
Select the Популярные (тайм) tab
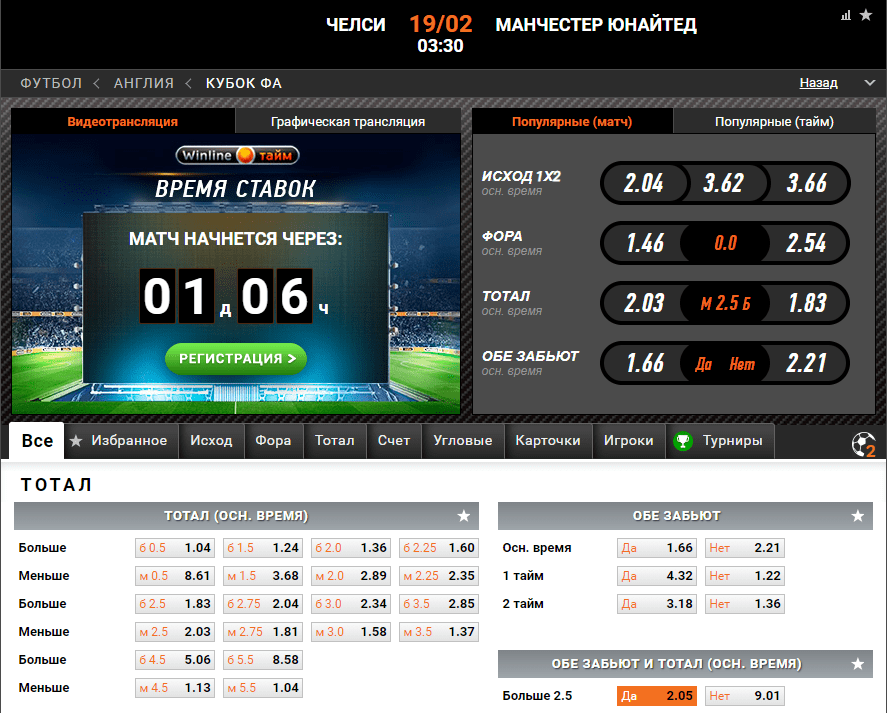click(x=774, y=121)
